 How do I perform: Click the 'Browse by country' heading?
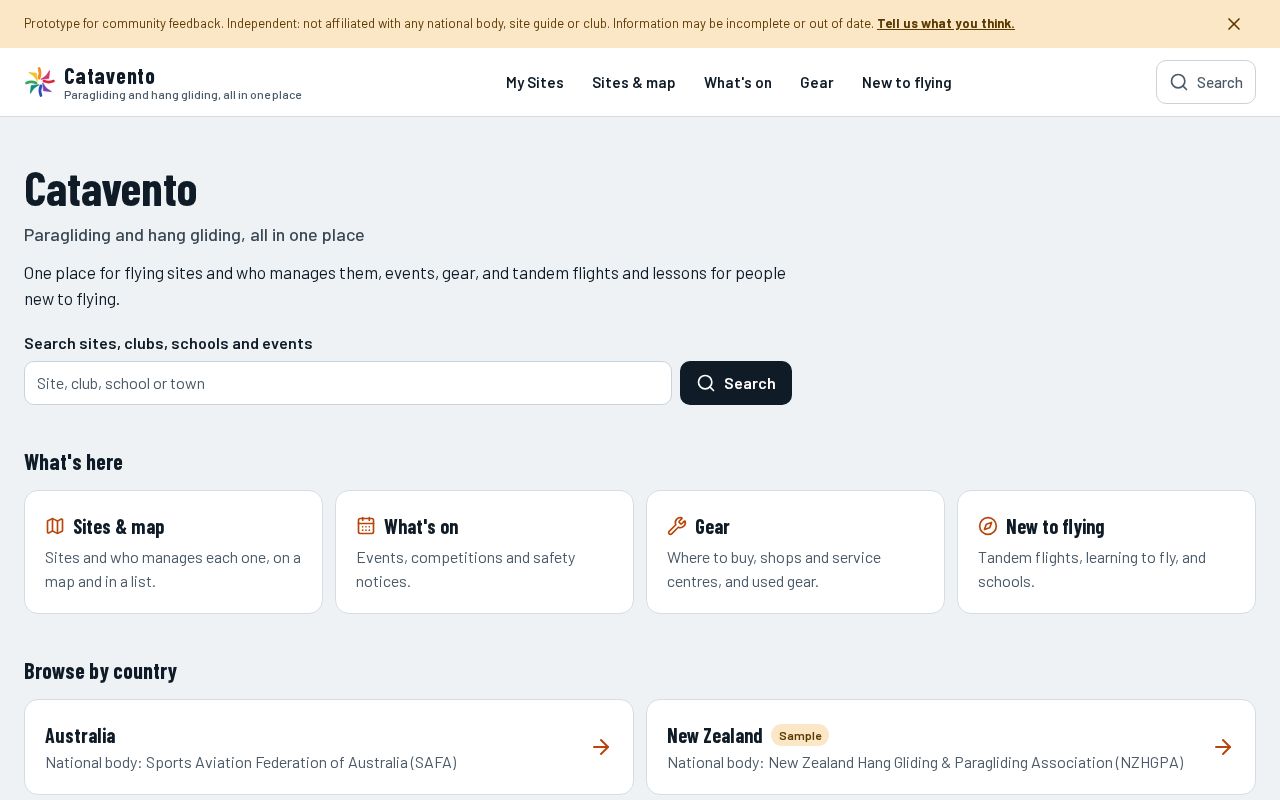pos(101,671)
